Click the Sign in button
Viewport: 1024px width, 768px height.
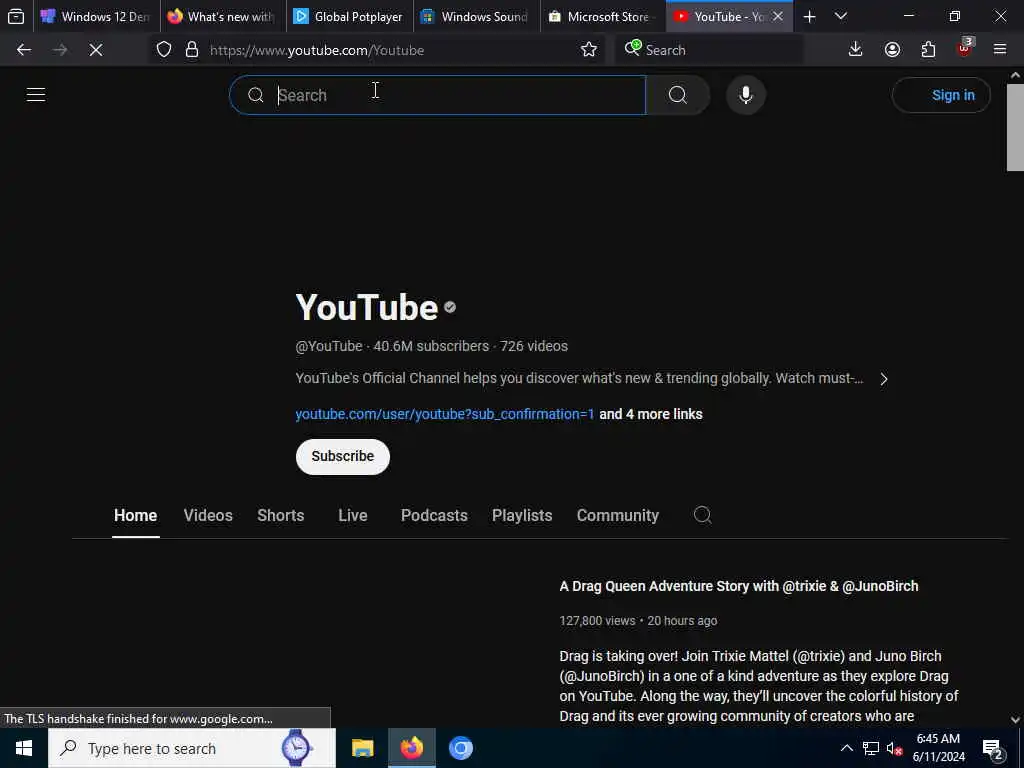click(941, 95)
